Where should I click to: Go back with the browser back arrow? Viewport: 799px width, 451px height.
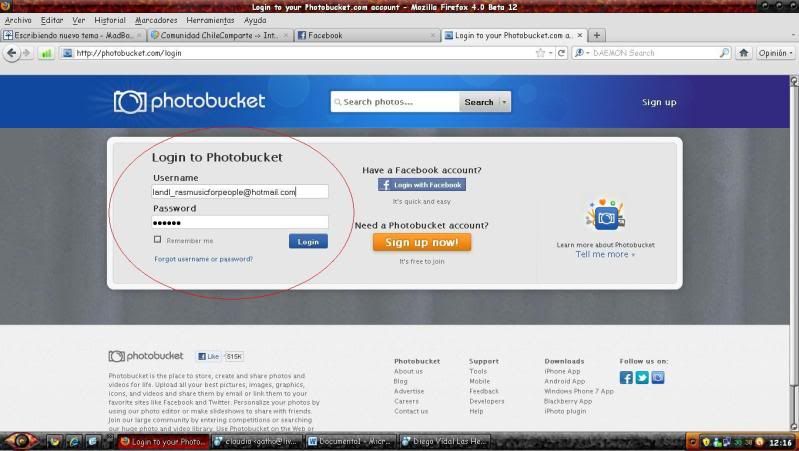[12, 53]
